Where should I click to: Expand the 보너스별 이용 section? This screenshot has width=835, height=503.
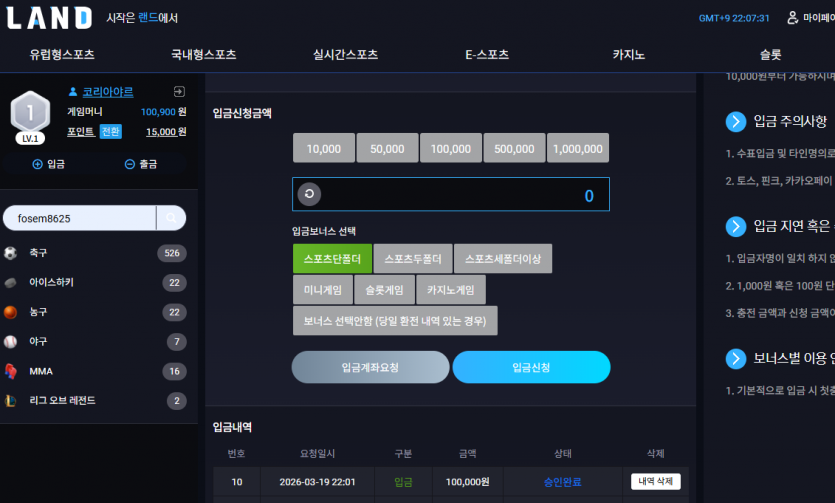(x=736, y=358)
